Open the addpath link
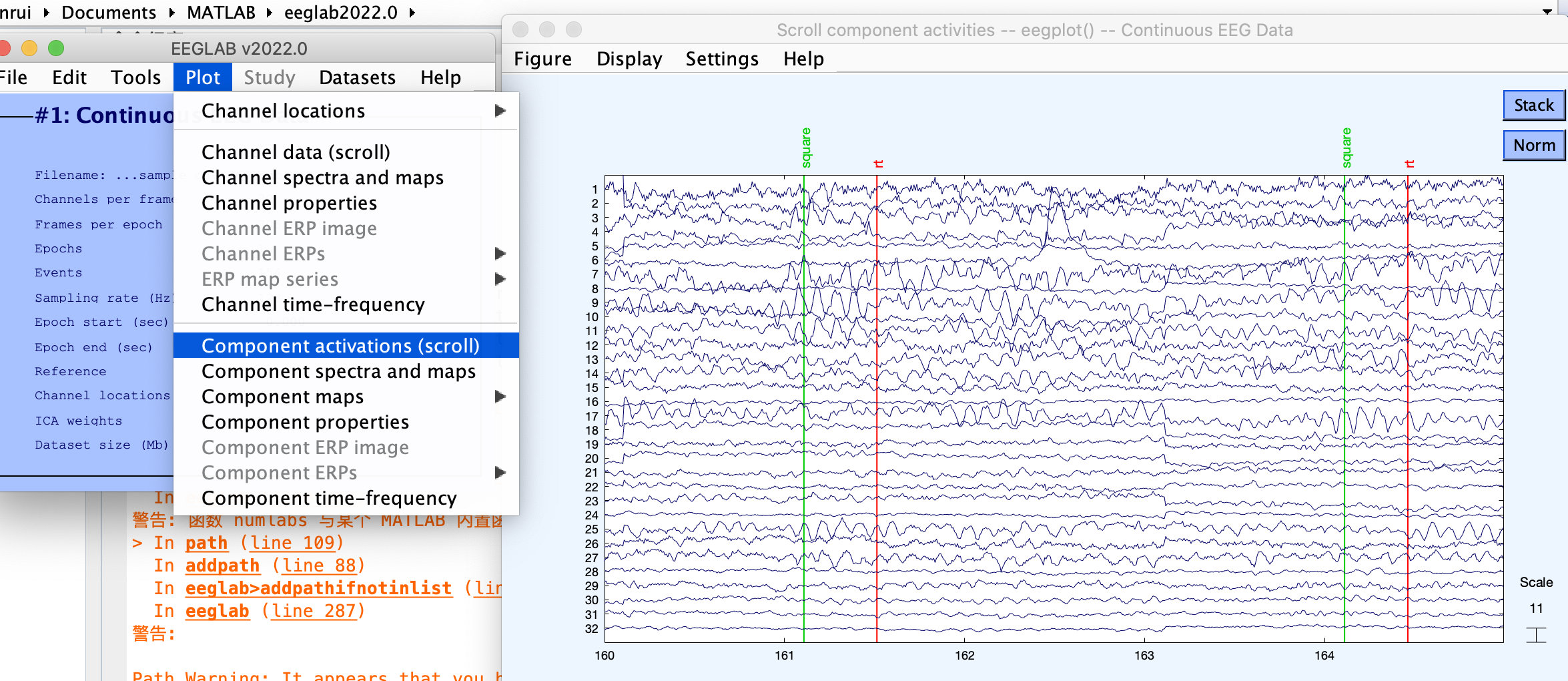 222,565
